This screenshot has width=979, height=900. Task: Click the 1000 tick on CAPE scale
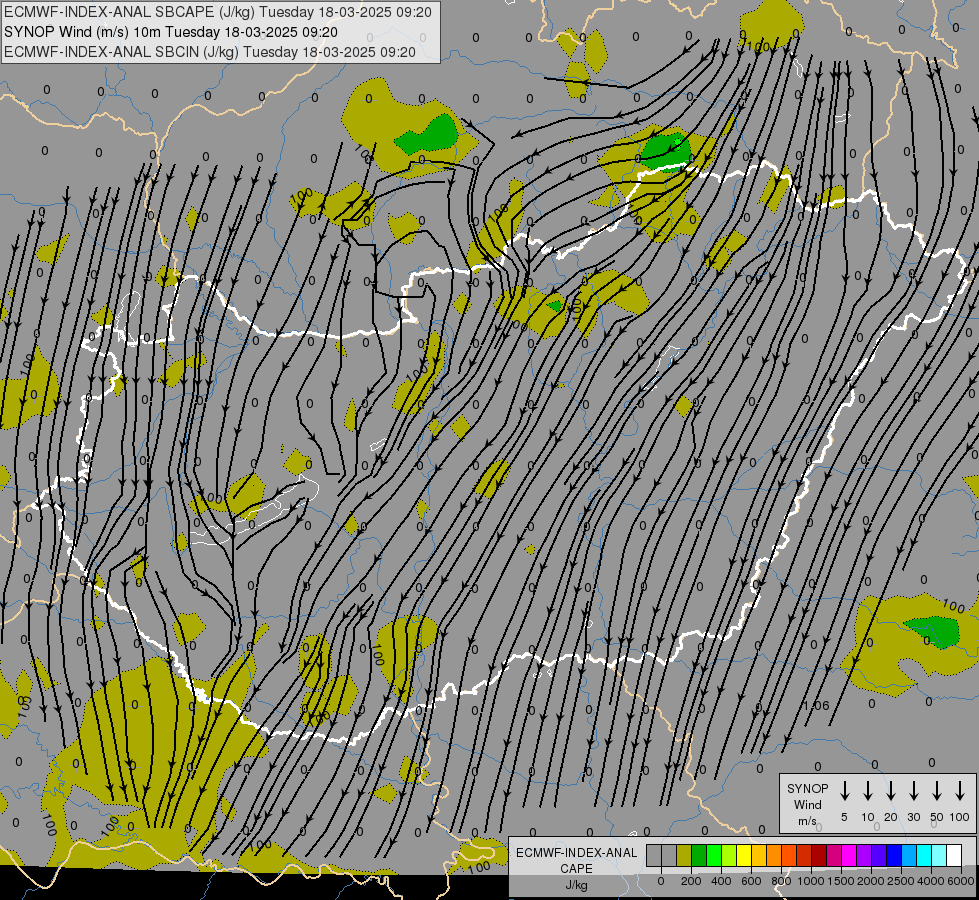(x=810, y=881)
